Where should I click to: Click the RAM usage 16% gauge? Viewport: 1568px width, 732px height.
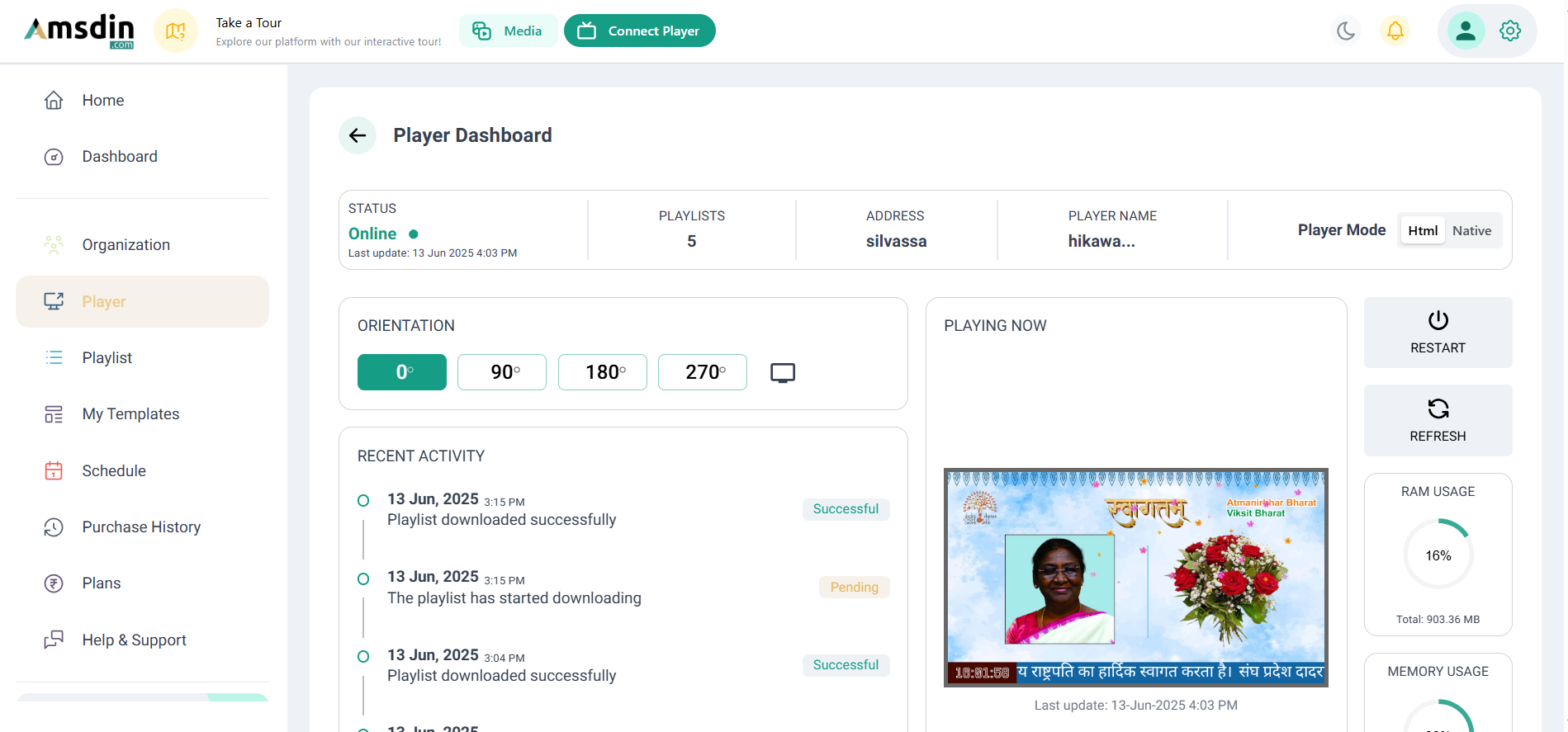[1438, 554]
